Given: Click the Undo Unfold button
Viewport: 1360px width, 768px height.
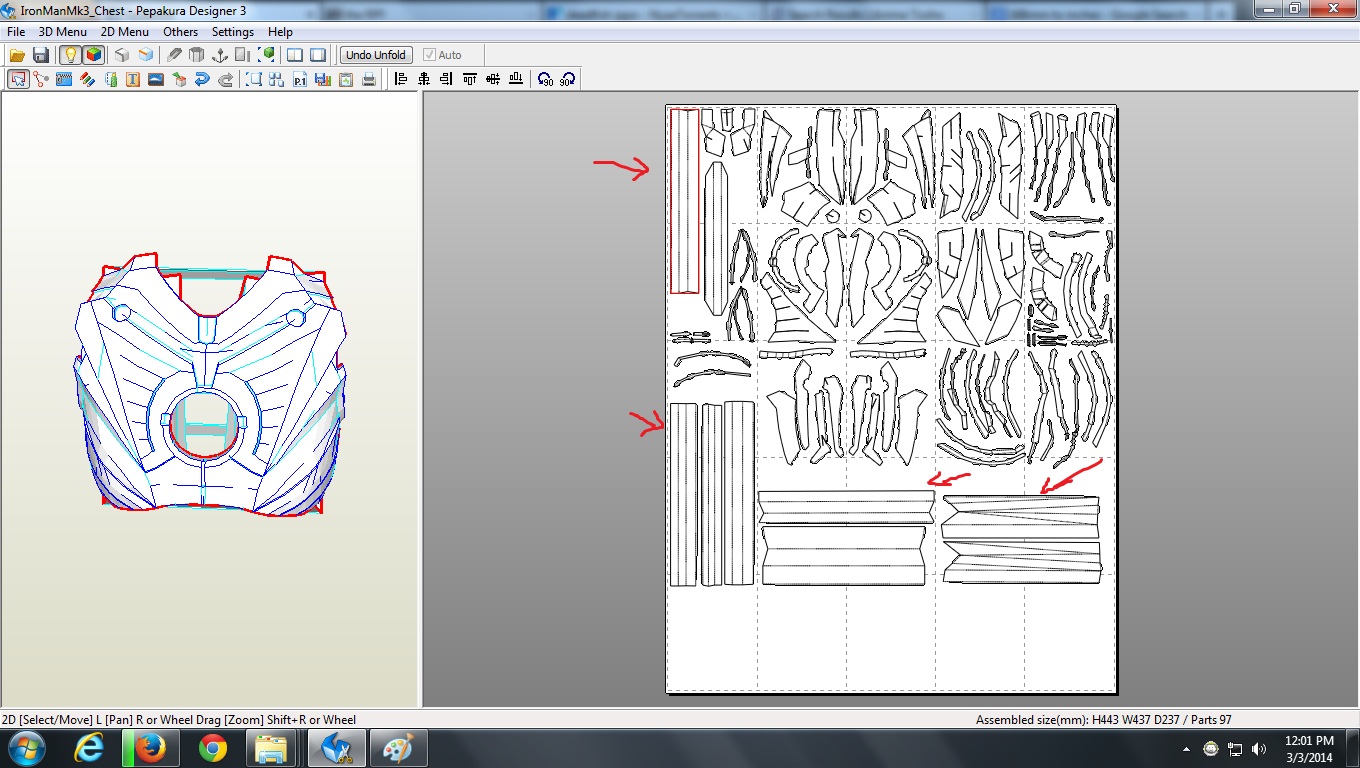Looking at the screenshot, I should pyautogui.click(x=376, y=55).
